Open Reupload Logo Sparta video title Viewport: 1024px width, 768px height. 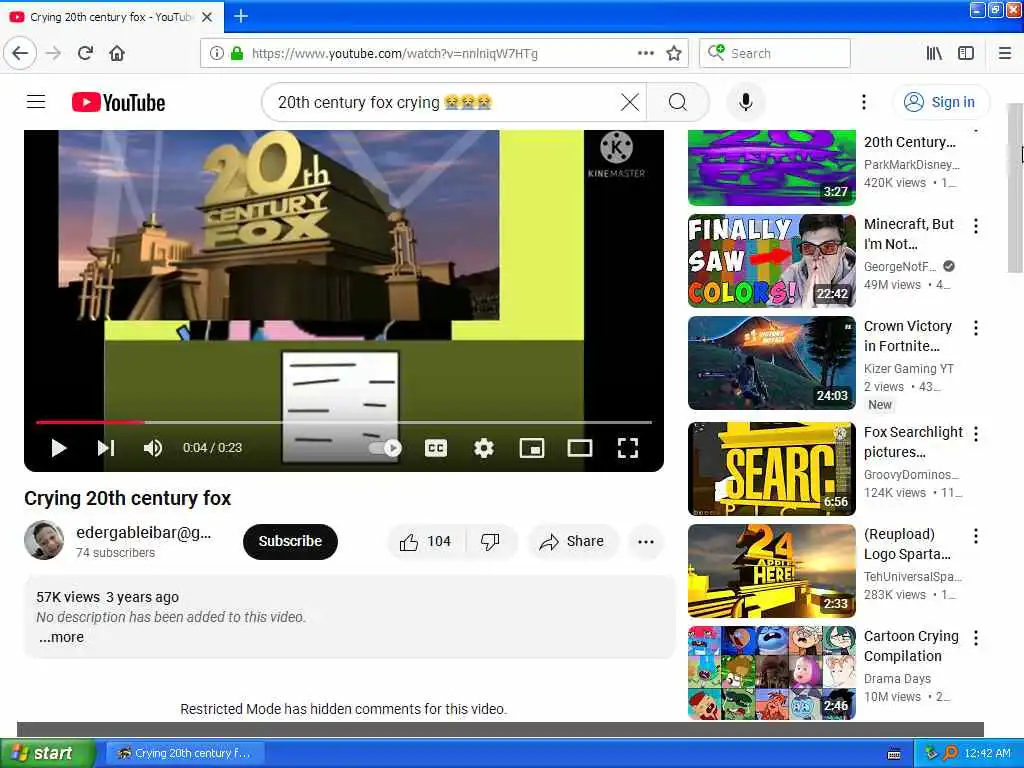pos(907,544)
